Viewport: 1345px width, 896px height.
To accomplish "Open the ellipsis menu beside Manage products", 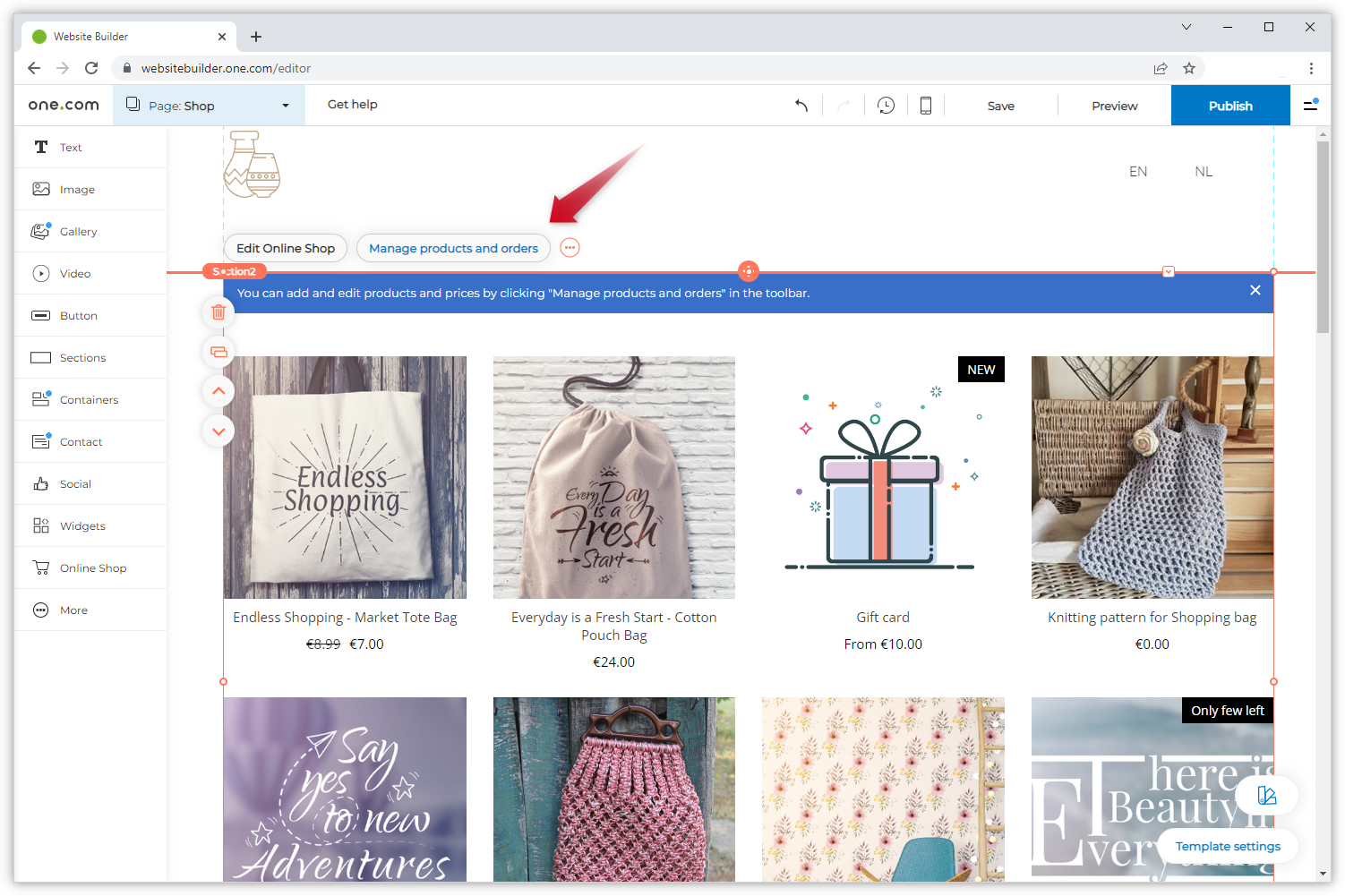I will pyautogui.click(x=570, y=248).
